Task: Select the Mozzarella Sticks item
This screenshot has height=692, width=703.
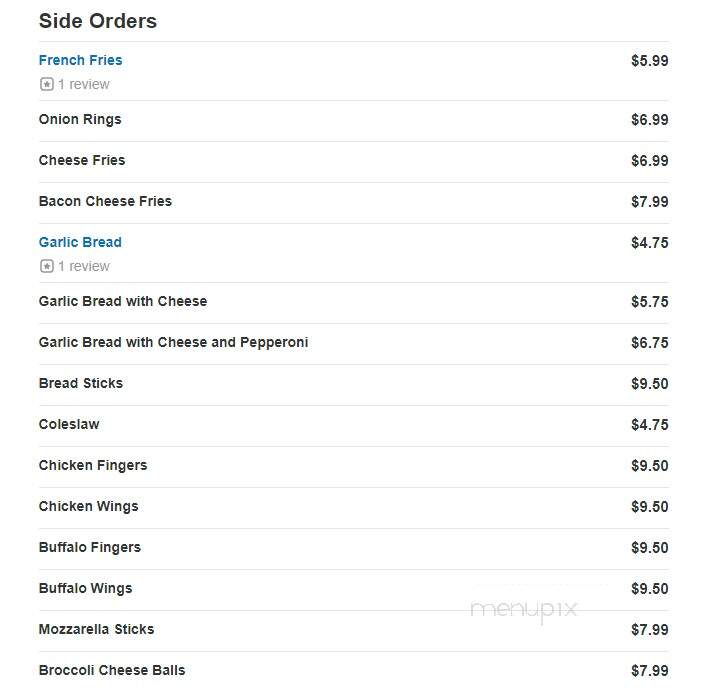Action: pyautogui.click(x=96, y=629)
